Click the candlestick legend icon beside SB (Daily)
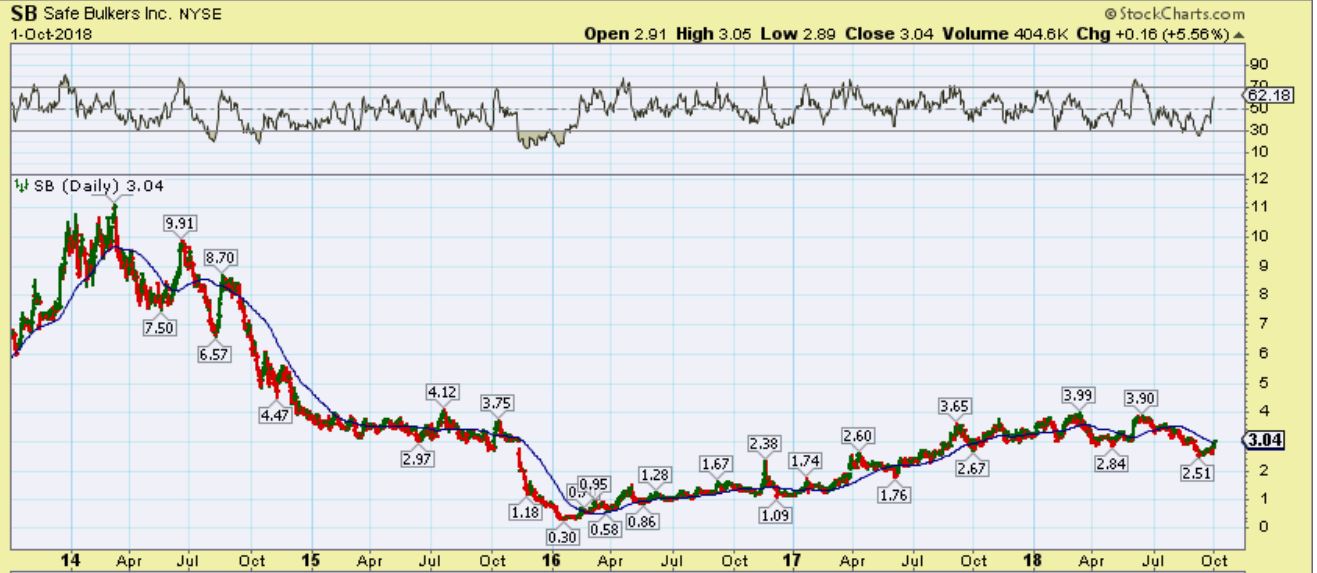The width and height of the screenshot is (1317, 573). pyautogui.click(x=20, y=185)
